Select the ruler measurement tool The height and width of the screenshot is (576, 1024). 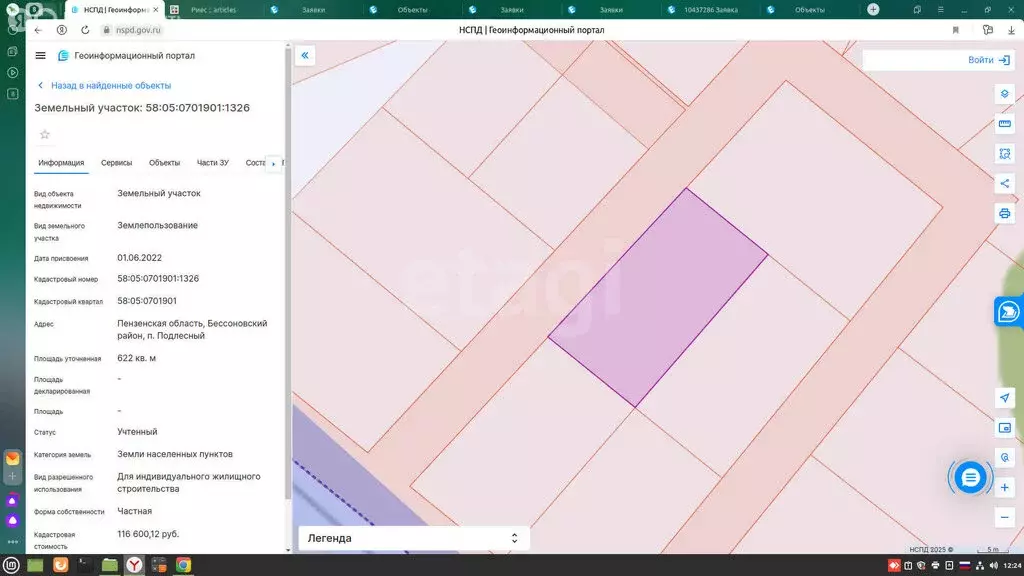(1005, 124)
